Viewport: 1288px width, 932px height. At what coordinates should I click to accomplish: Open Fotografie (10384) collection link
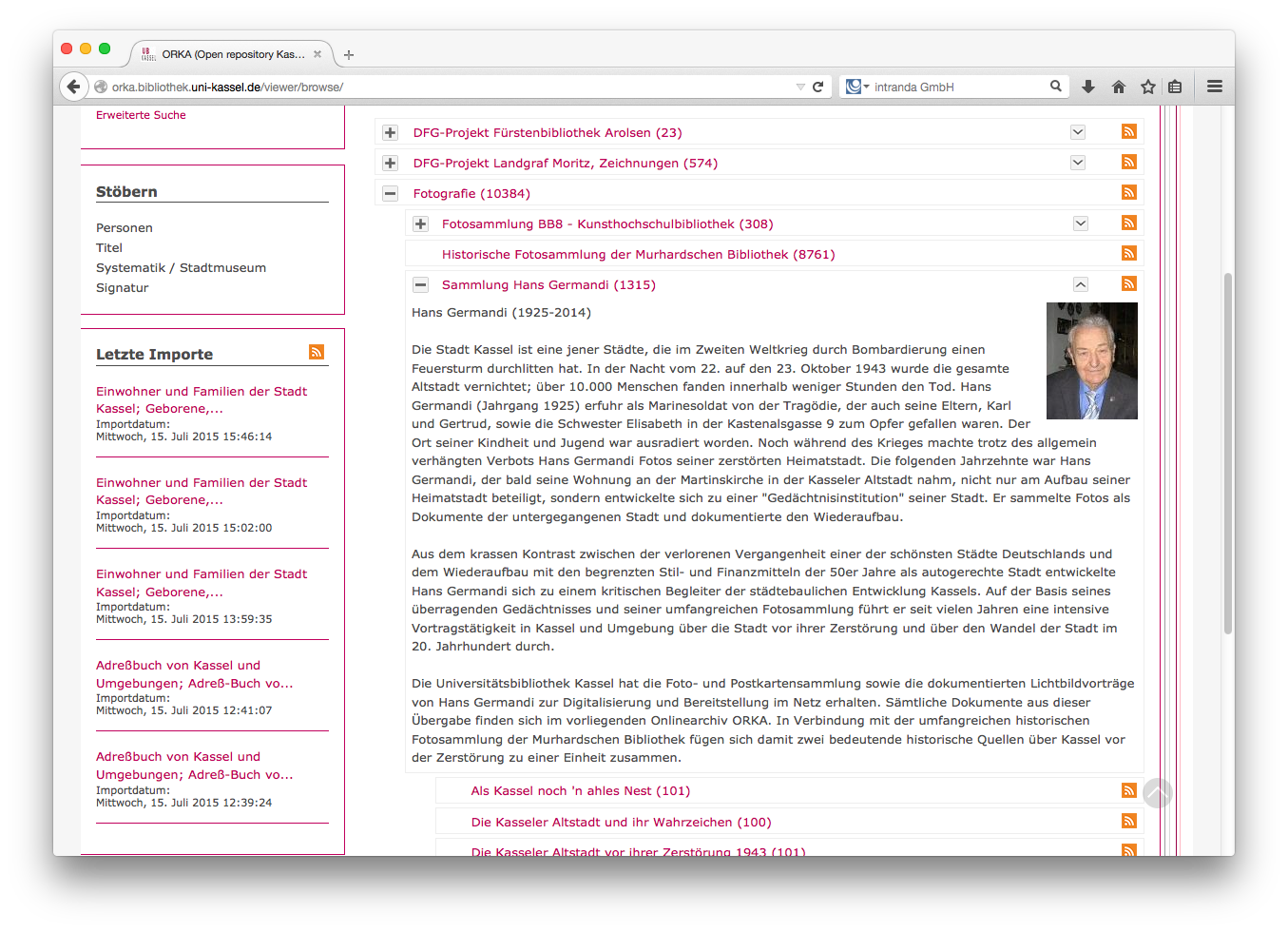pyautogui.click(x=471, y=194)
